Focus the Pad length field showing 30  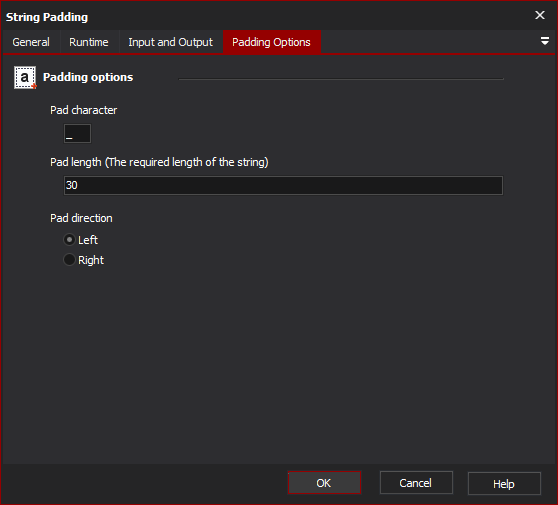[283, 185]
